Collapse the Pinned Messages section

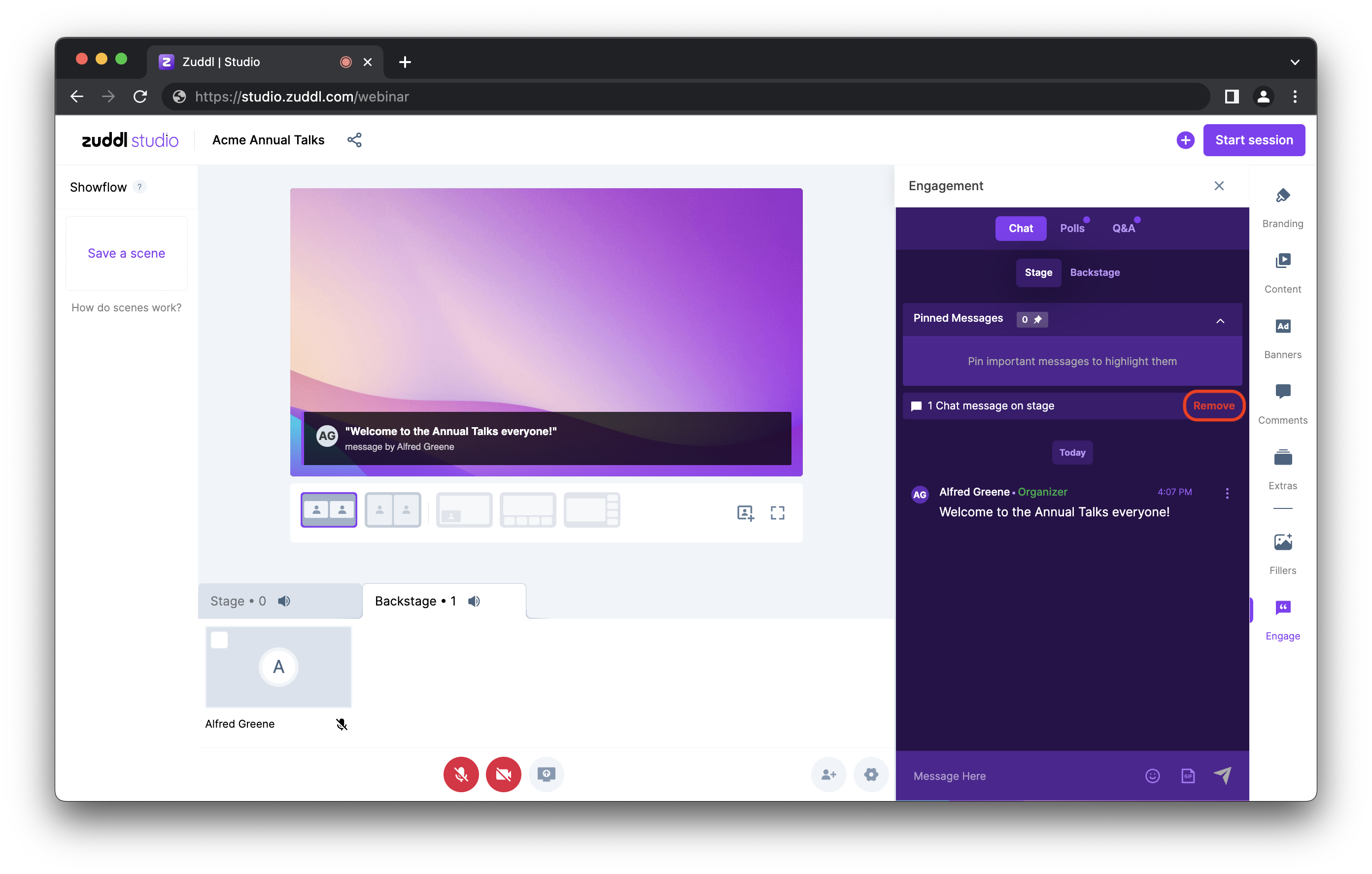[1220, 321]
